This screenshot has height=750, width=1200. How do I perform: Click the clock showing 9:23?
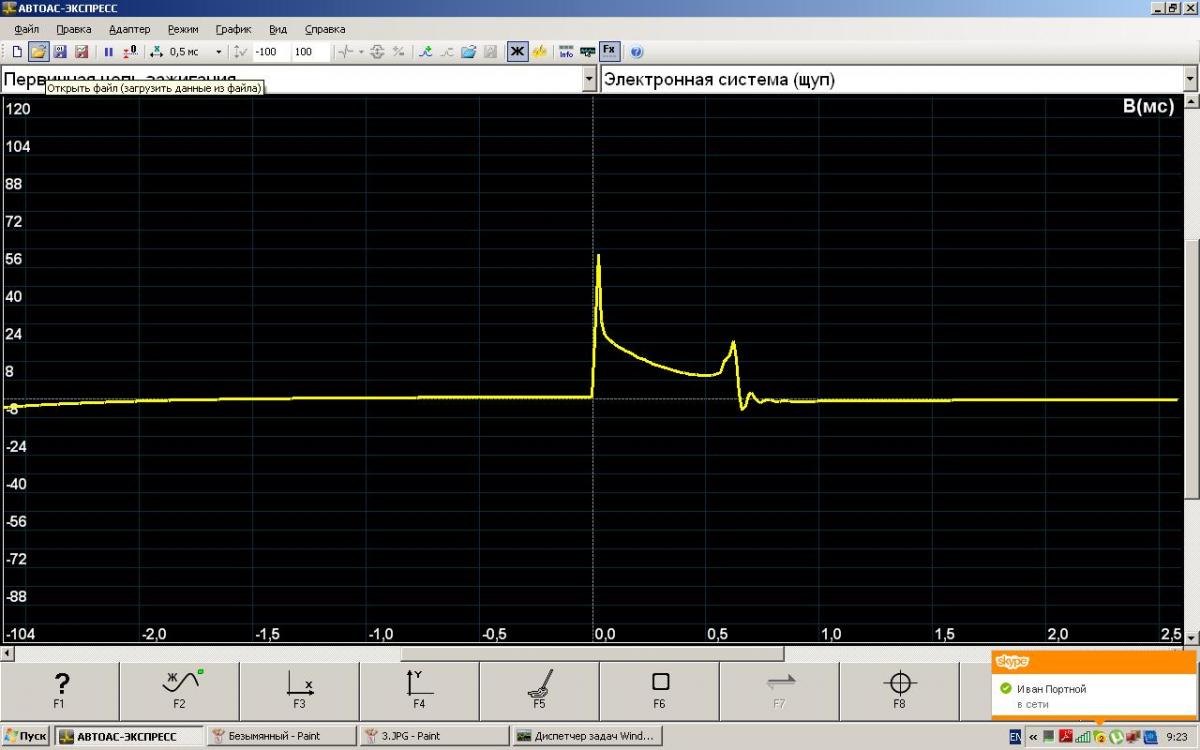click(x=1176, y=736)
